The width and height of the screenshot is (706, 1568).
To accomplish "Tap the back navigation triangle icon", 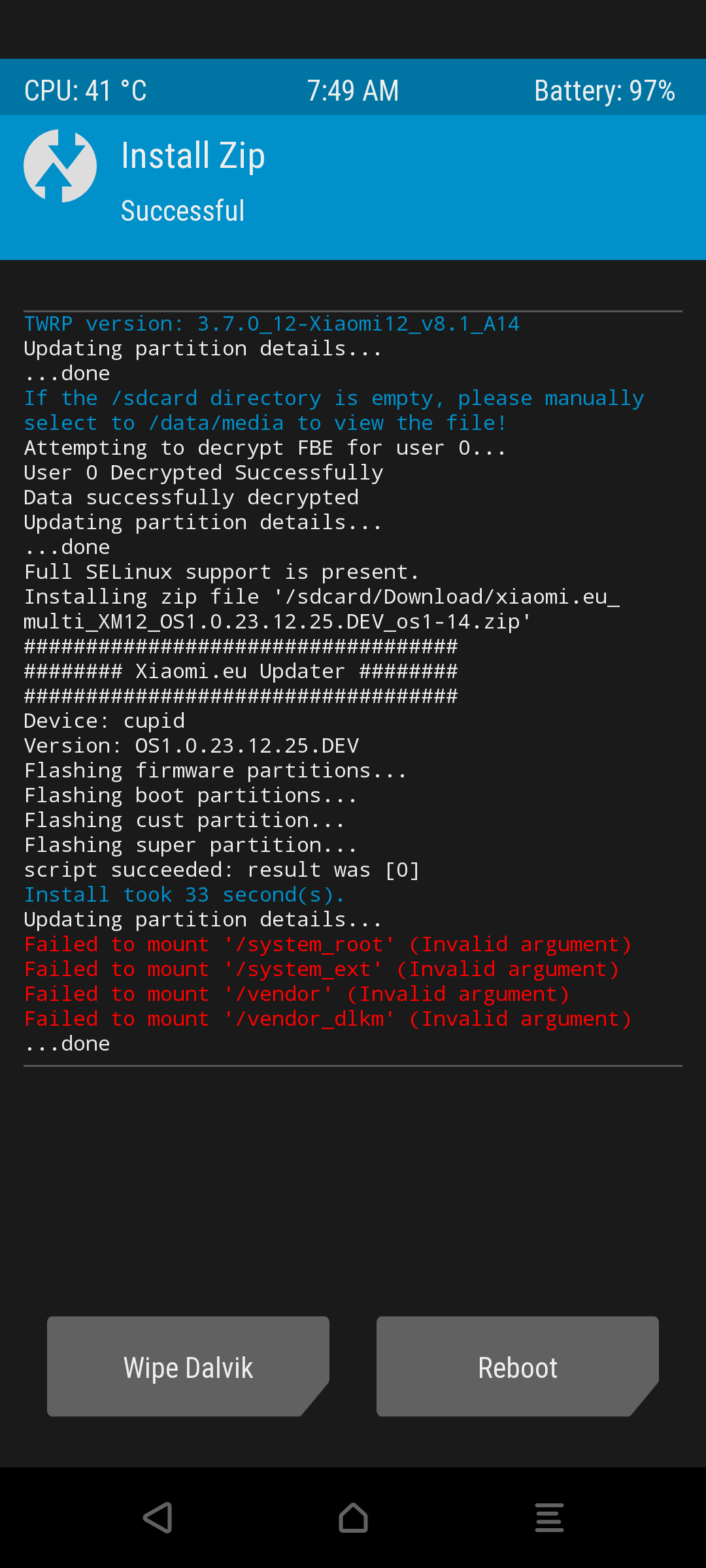I will click(158, 1517).
